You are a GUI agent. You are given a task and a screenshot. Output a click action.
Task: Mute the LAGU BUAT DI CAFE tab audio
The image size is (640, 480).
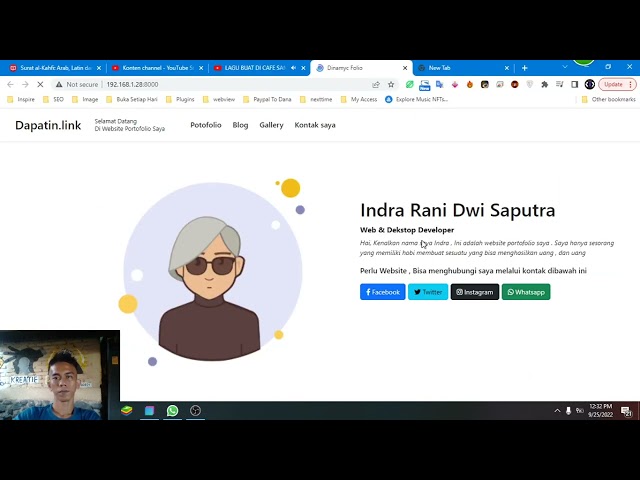coord(293,68)
